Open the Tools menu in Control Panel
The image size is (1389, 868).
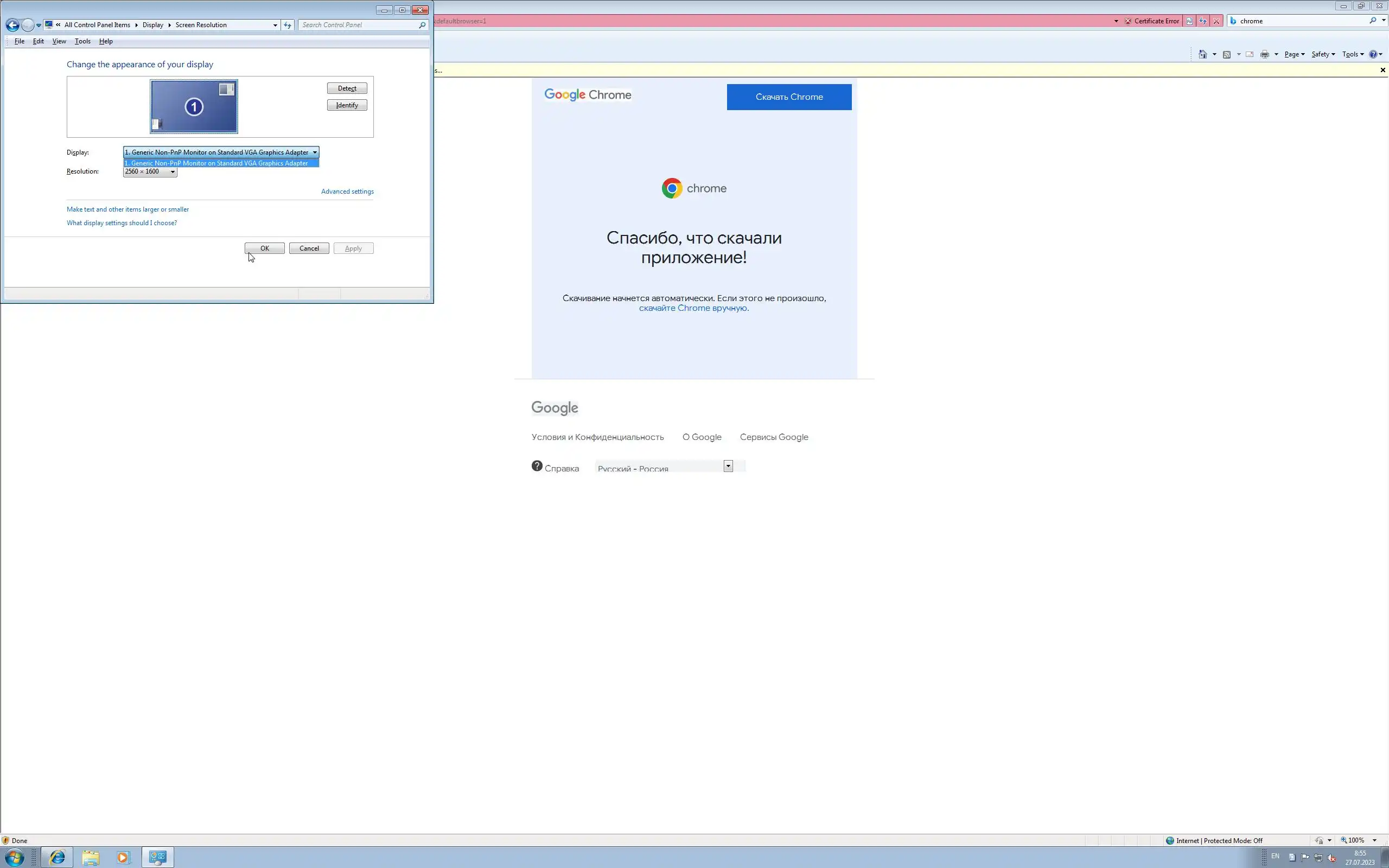pyautogui.click(x=82, y=41)
